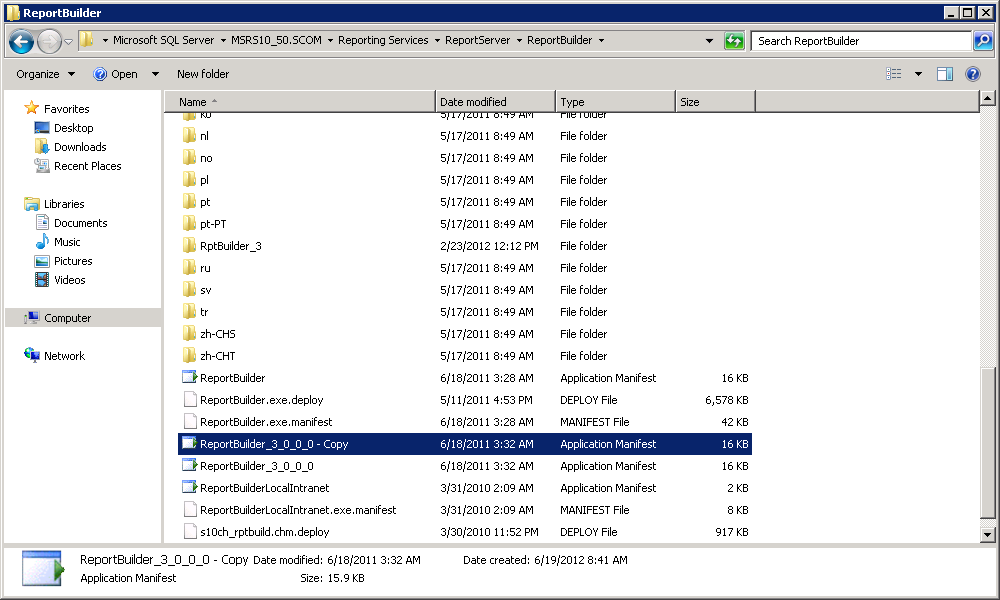
Task: Open Videos library
Action: coord(70,280)
